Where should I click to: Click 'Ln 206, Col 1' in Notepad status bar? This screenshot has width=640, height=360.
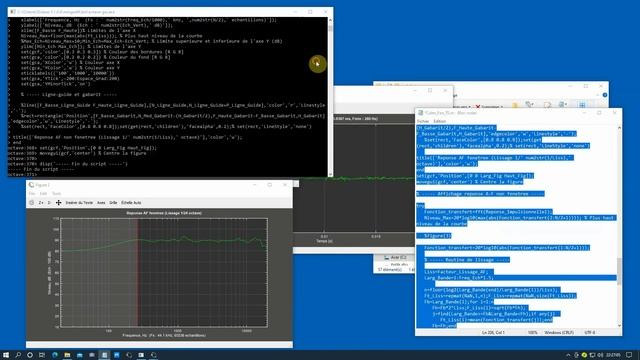pyautogui.click(x=493, y=333)
